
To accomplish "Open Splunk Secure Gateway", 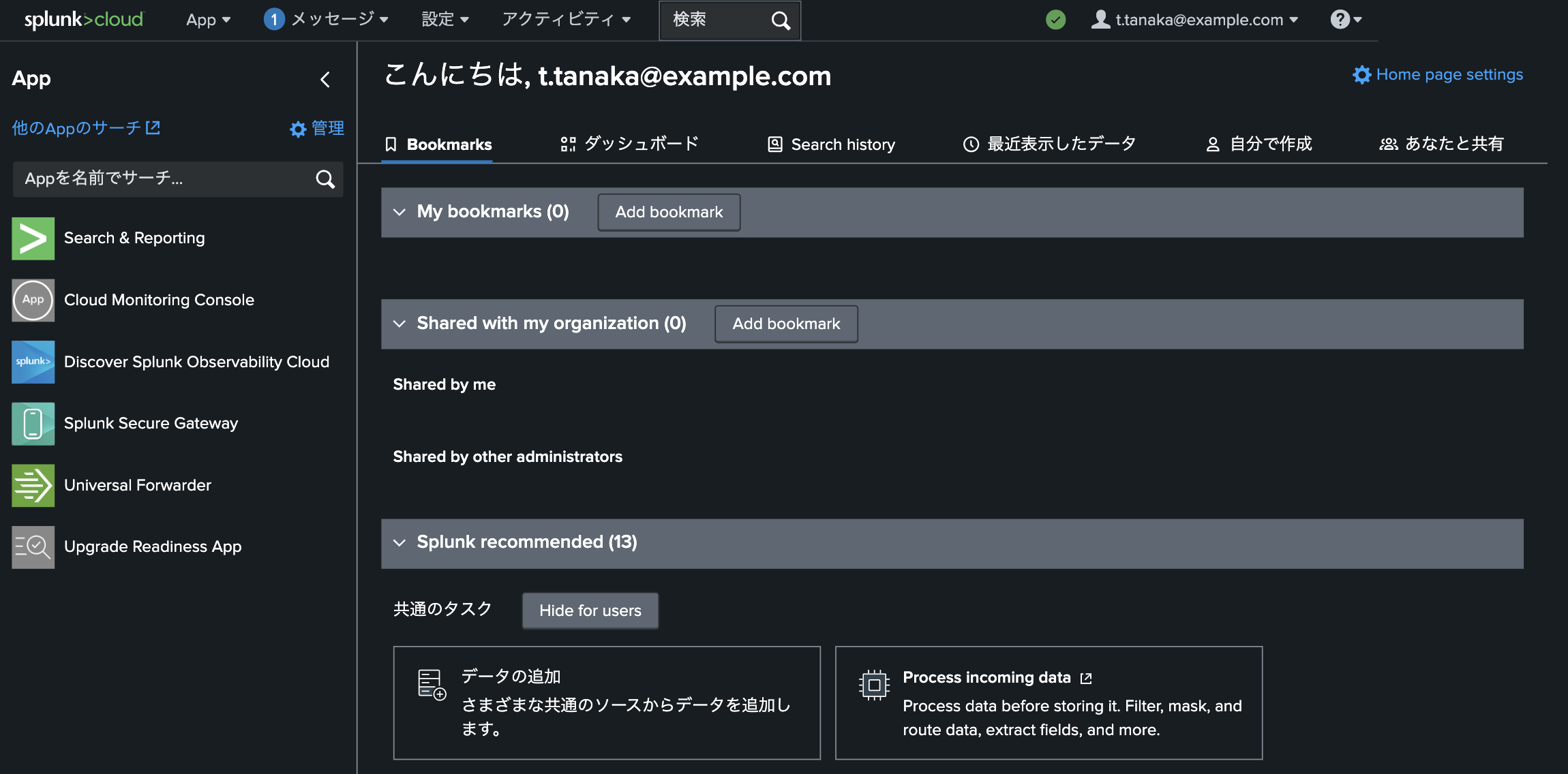I will pyautogui.click(x=151, y=423).
